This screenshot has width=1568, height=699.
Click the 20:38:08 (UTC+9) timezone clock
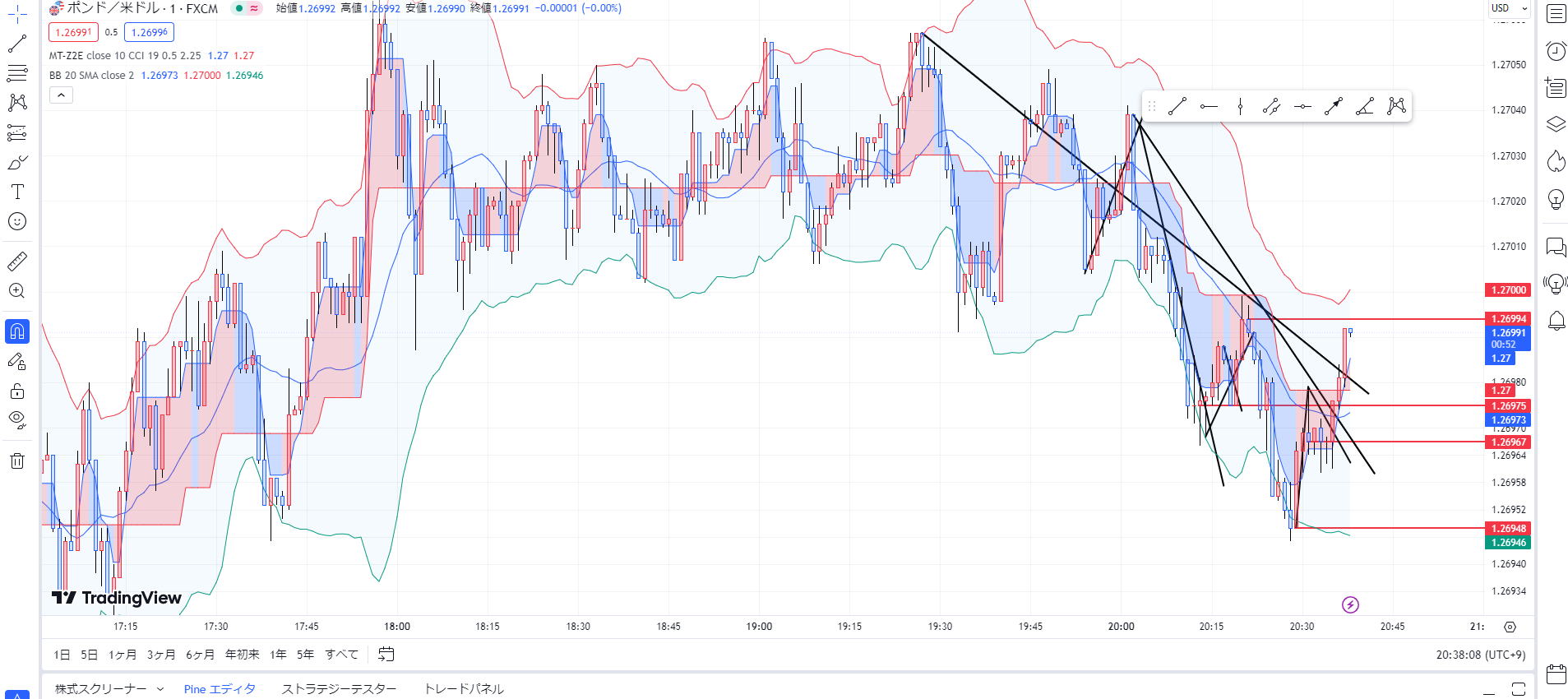pos(1480,655)
